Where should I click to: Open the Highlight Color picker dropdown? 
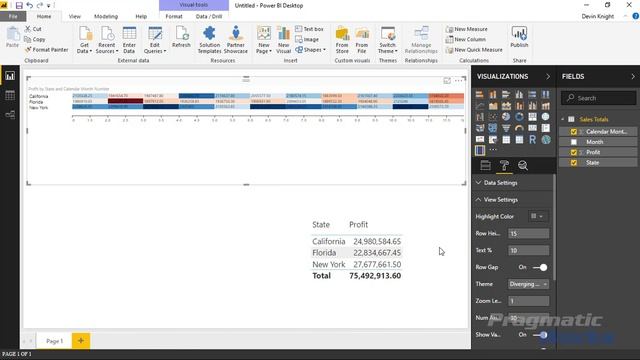pyautogui.click(x=538, y=216)
